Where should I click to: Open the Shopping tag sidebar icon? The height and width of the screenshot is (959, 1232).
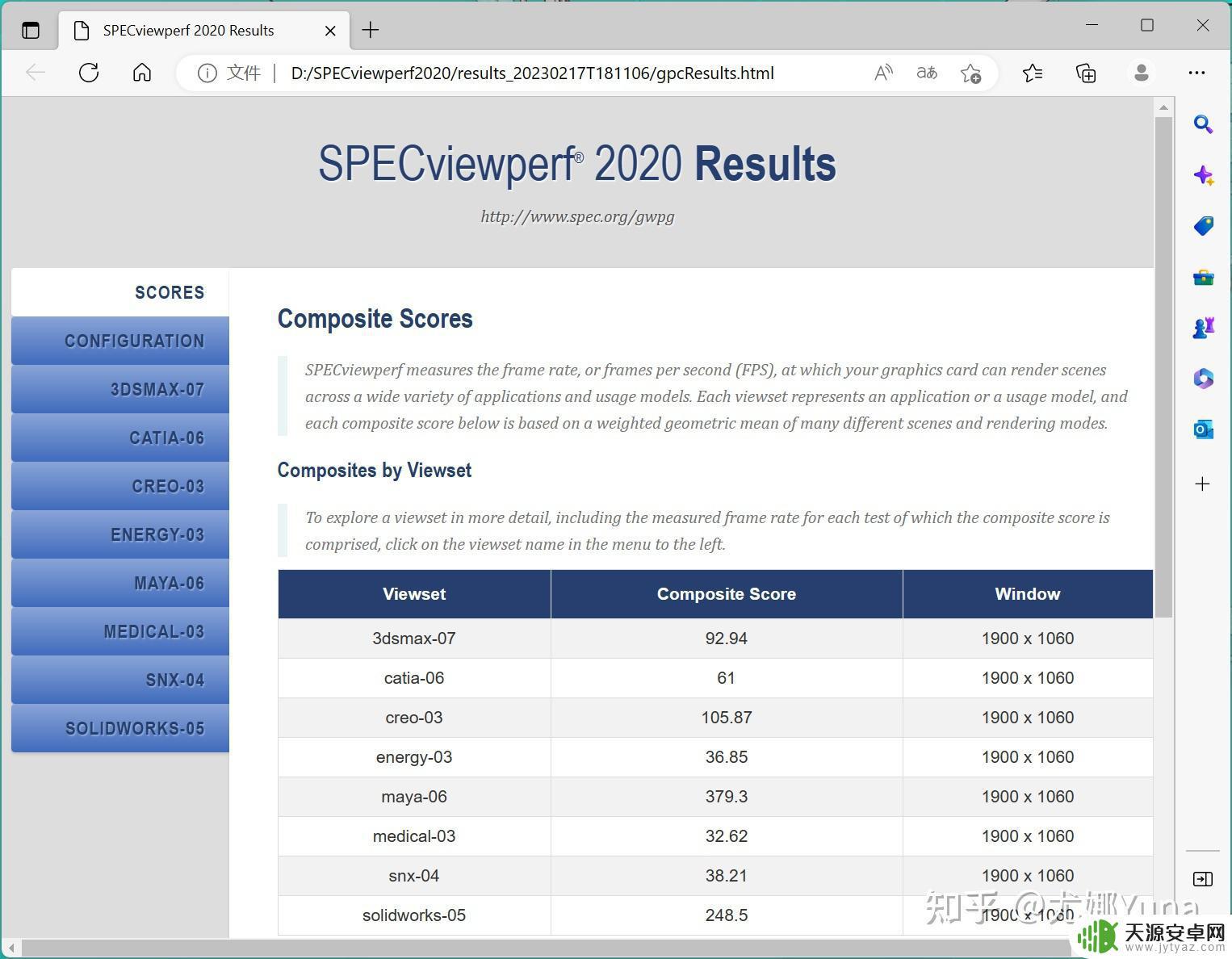tap(1203, 226)
